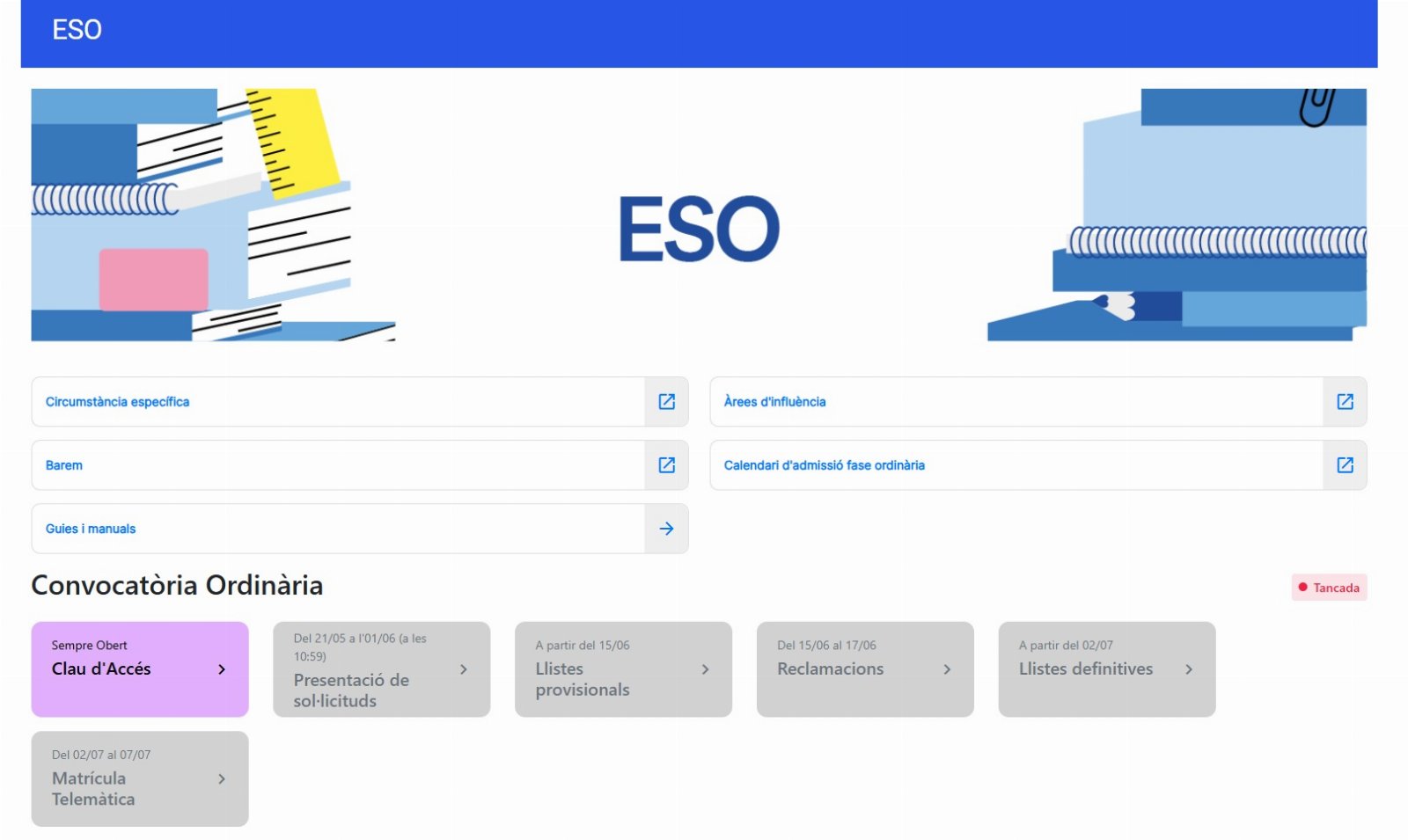Screen dimensions: 1408x840
Task: Select the Presentació de sol·licituds step title
Action: [x=351, y=690]
